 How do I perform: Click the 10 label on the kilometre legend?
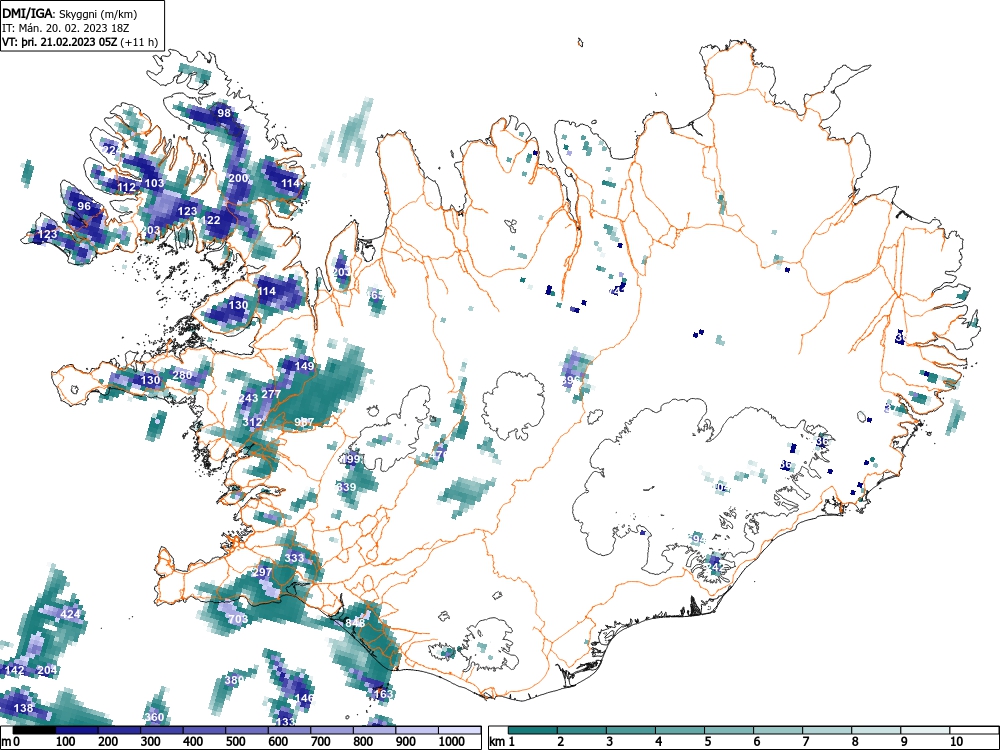pyautogui.click(x=956, y=741)
